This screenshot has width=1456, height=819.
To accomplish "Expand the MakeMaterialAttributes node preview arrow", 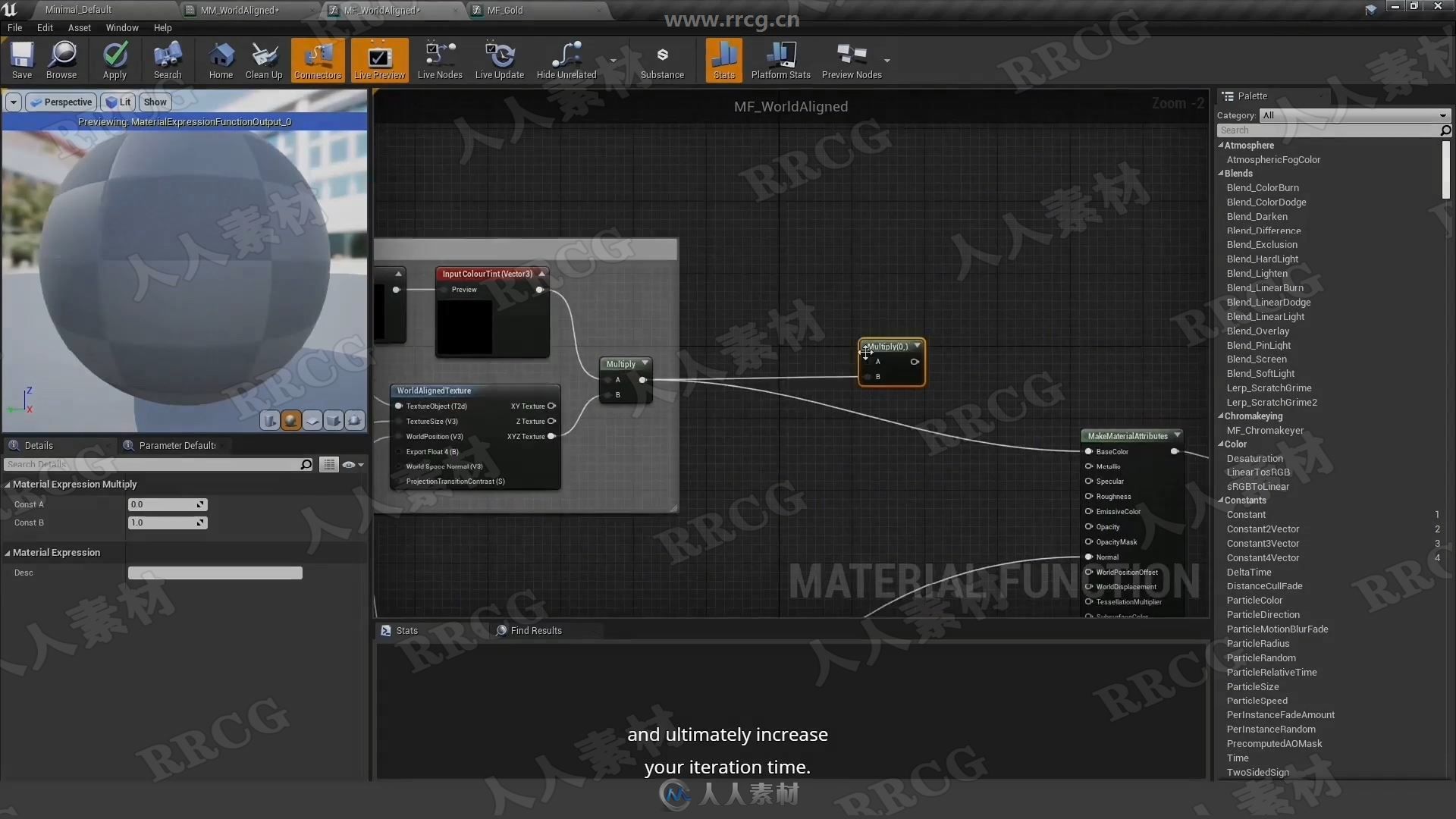I will (x=1177, y=435).
